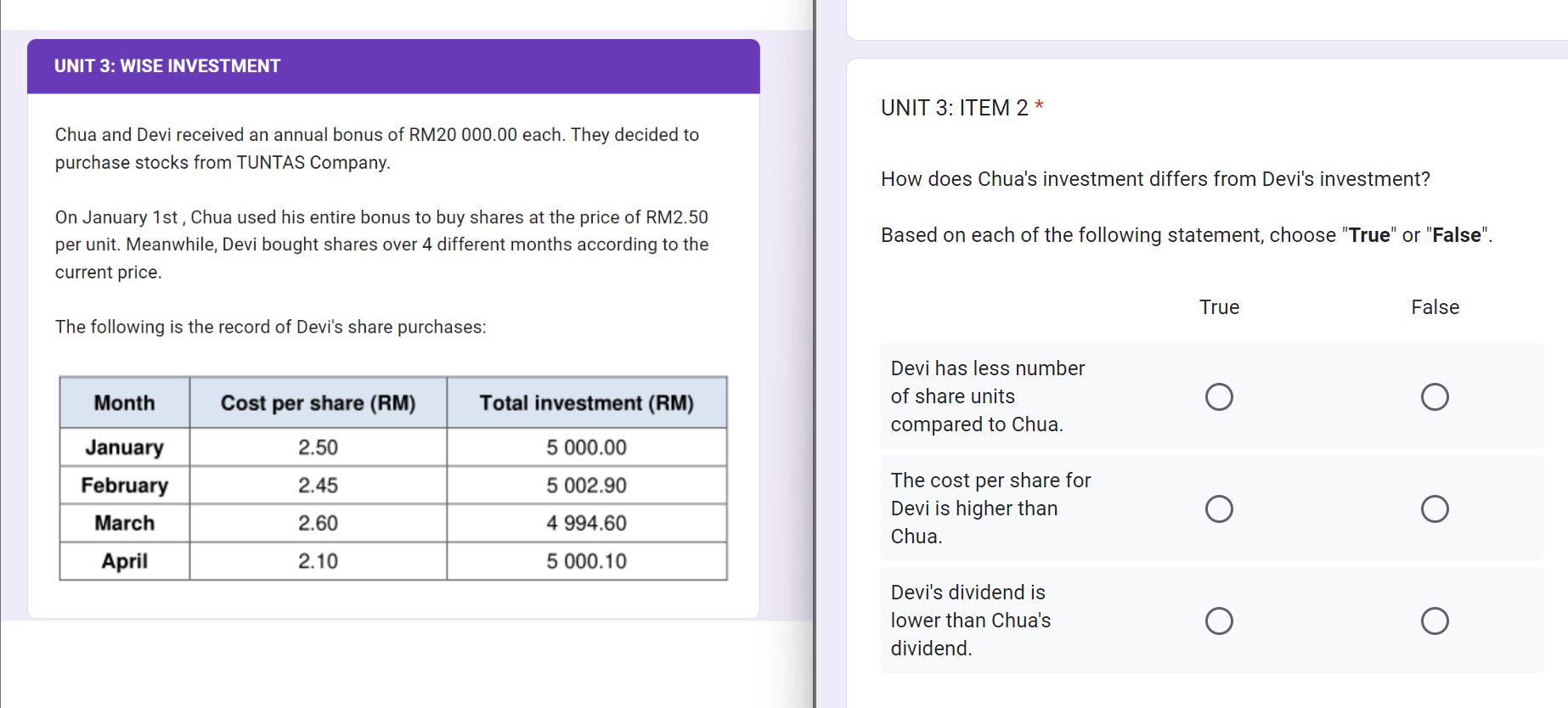The image size is (1568, 708).
Task: Click total investment 5 000.00
Action: tap(587, 447)
